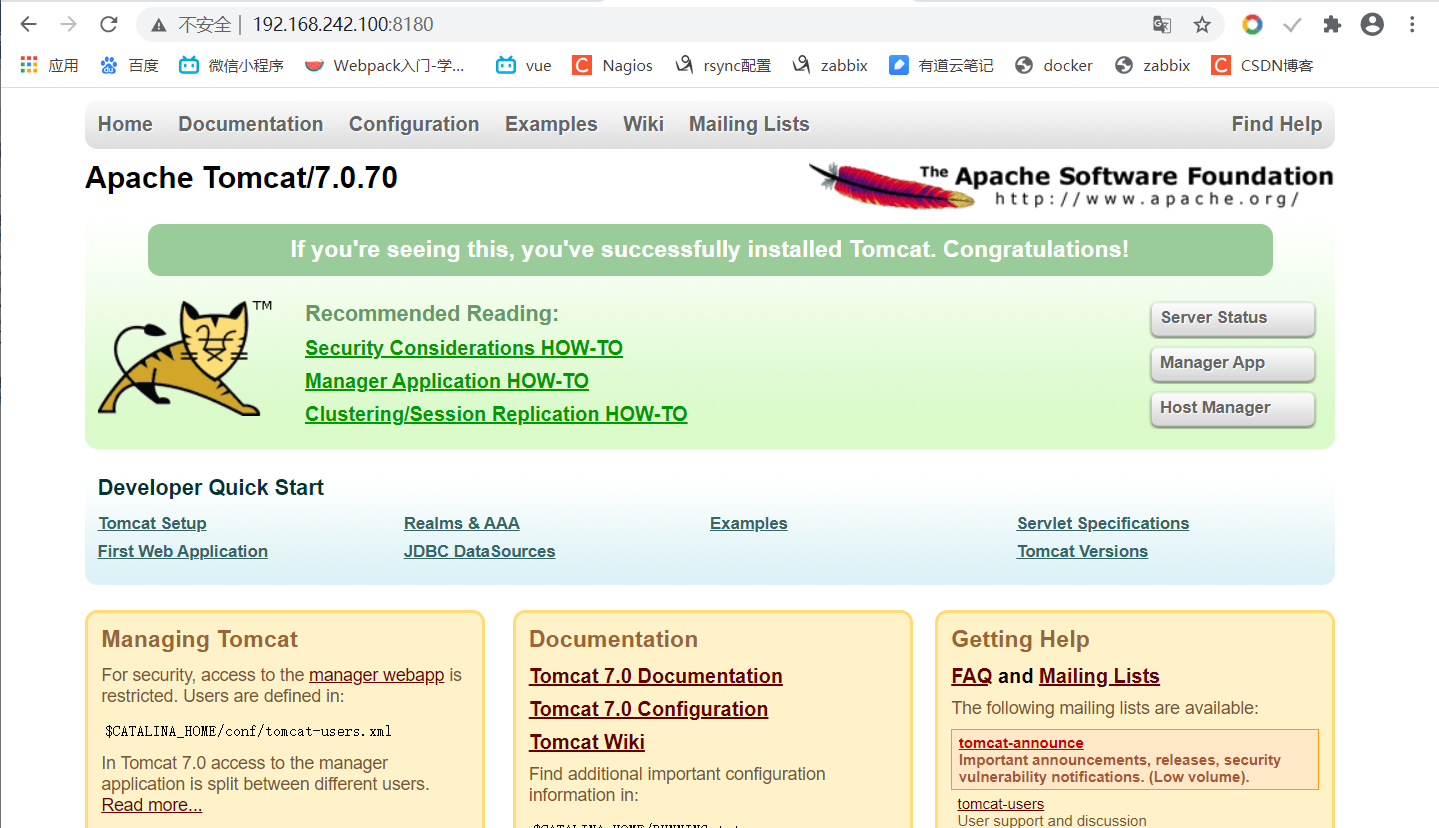Screen dimensions: 1439x828
Task: Open Configuration in the top navigation bar
Action: click(414, 124)
